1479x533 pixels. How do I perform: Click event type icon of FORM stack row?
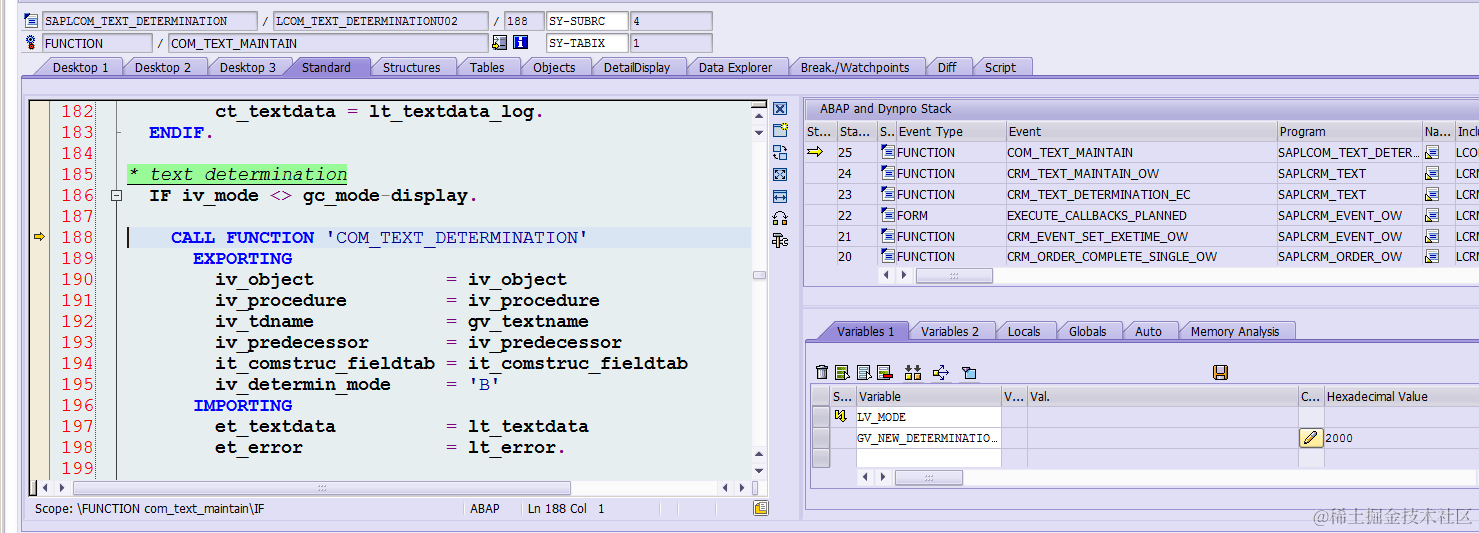click(x=887, y=215)
